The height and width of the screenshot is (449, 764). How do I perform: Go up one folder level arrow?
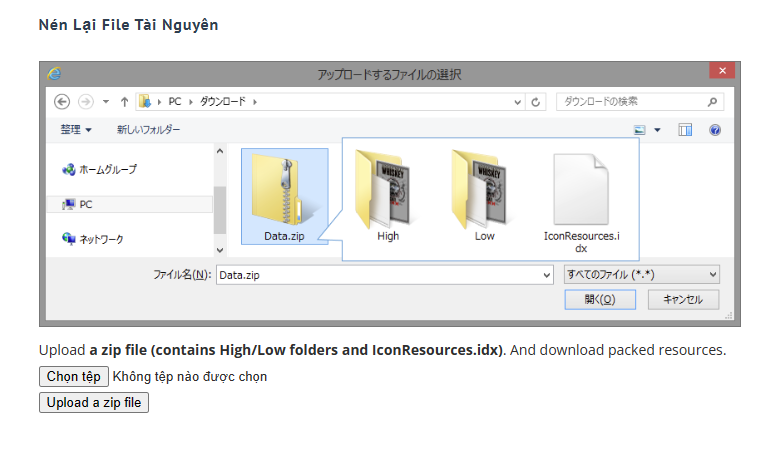click(x=124, y=102)
